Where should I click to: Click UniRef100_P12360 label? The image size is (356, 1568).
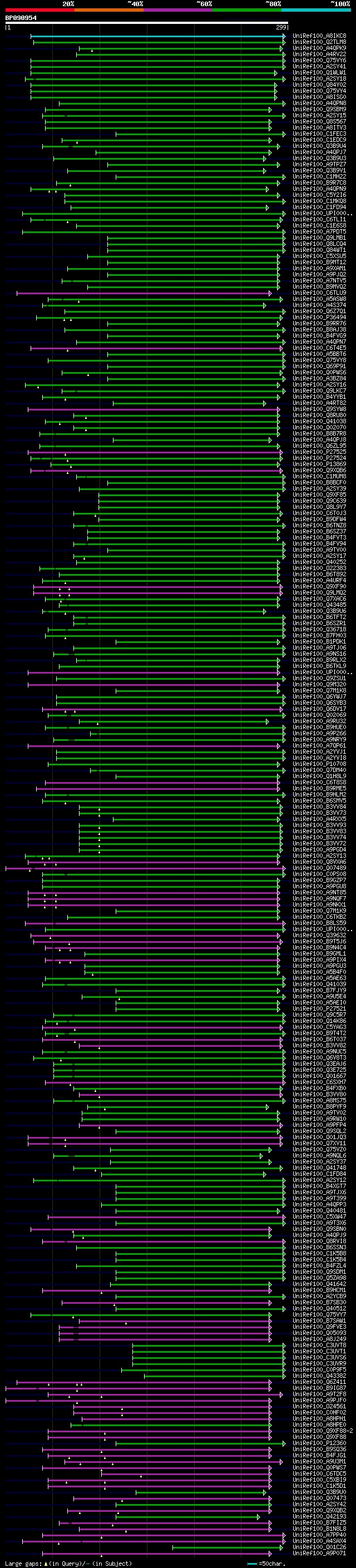[319, 1443]
